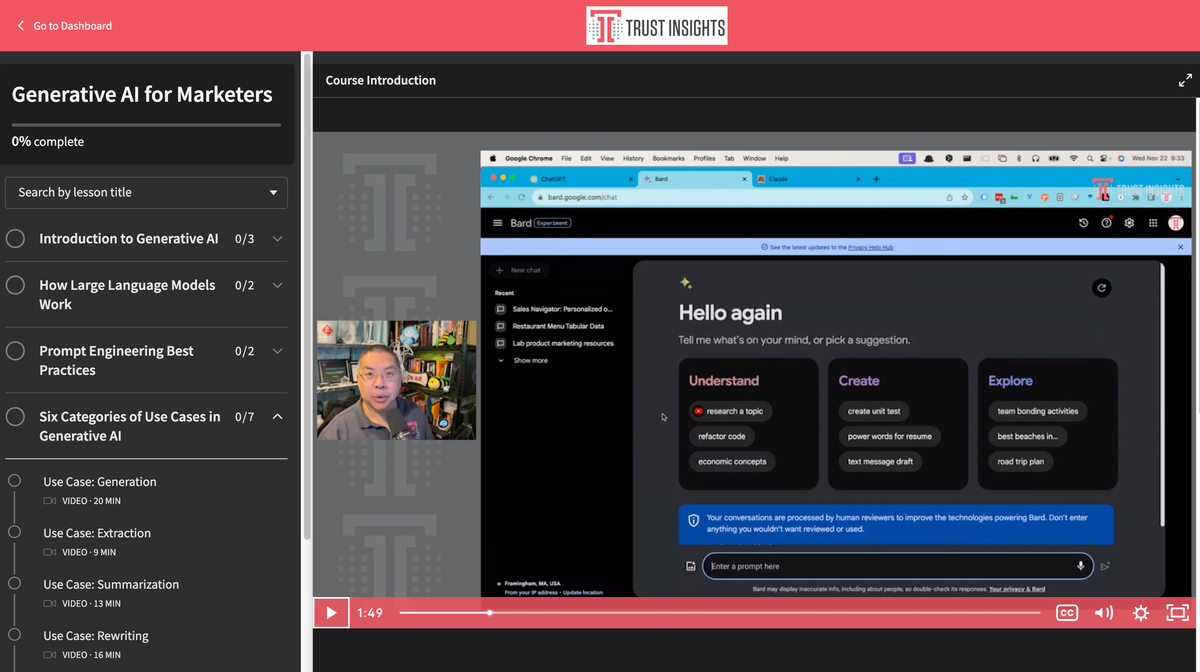The image size is (1200, 672).
Task: Open lesson Use Case: Generation
Action: (x=100, y=482)
